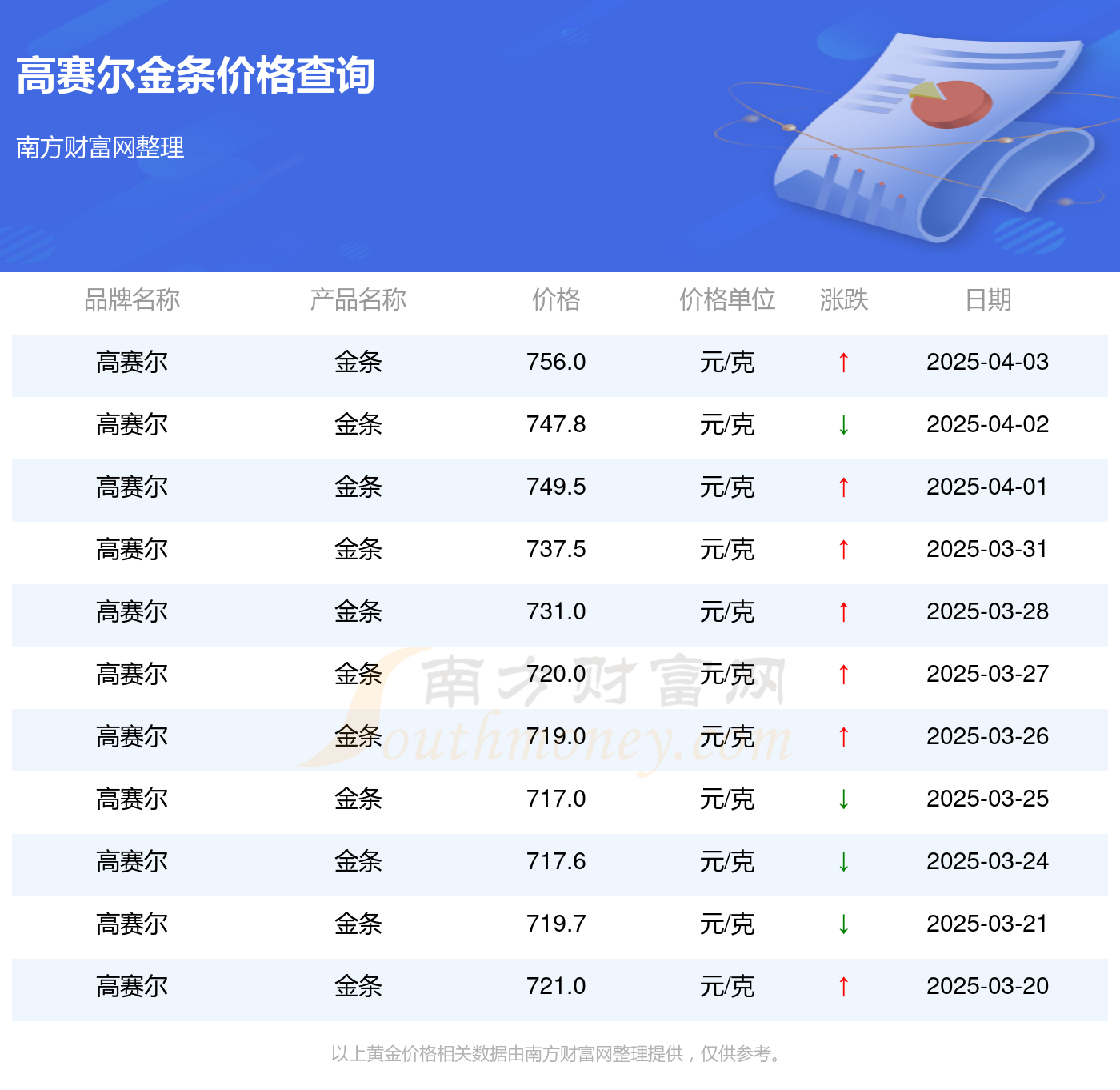The width and height of the screenshot is (1120, 1090).
Task: Select the price 747.8
Action: [556, 424]
